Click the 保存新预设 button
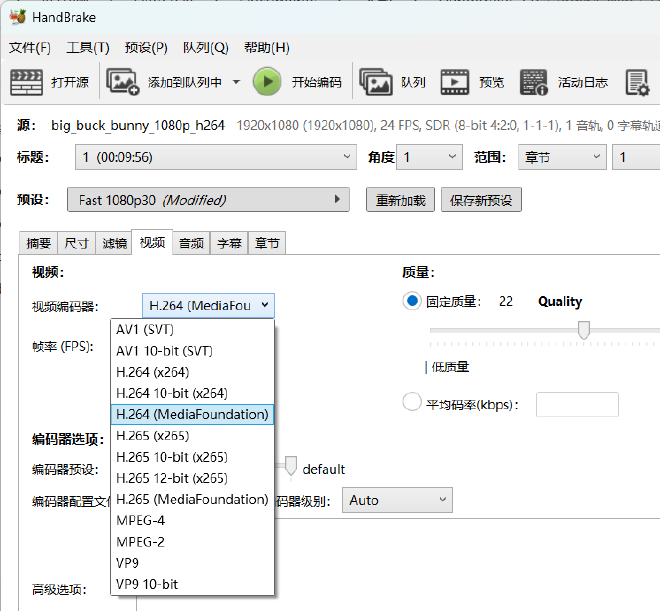Screen dimensions: 660x611 click(481, 200)
